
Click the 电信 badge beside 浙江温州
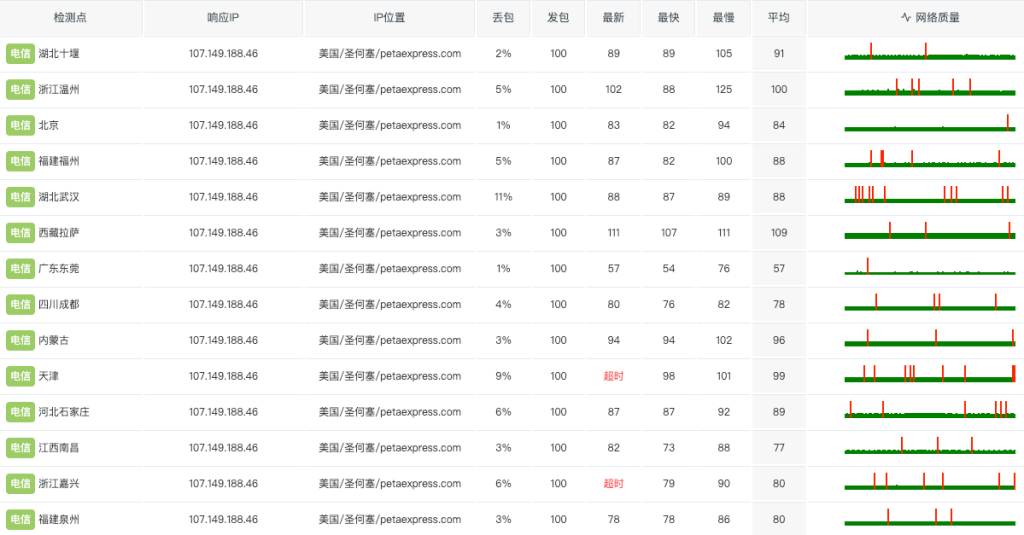[x=20, y=90]
